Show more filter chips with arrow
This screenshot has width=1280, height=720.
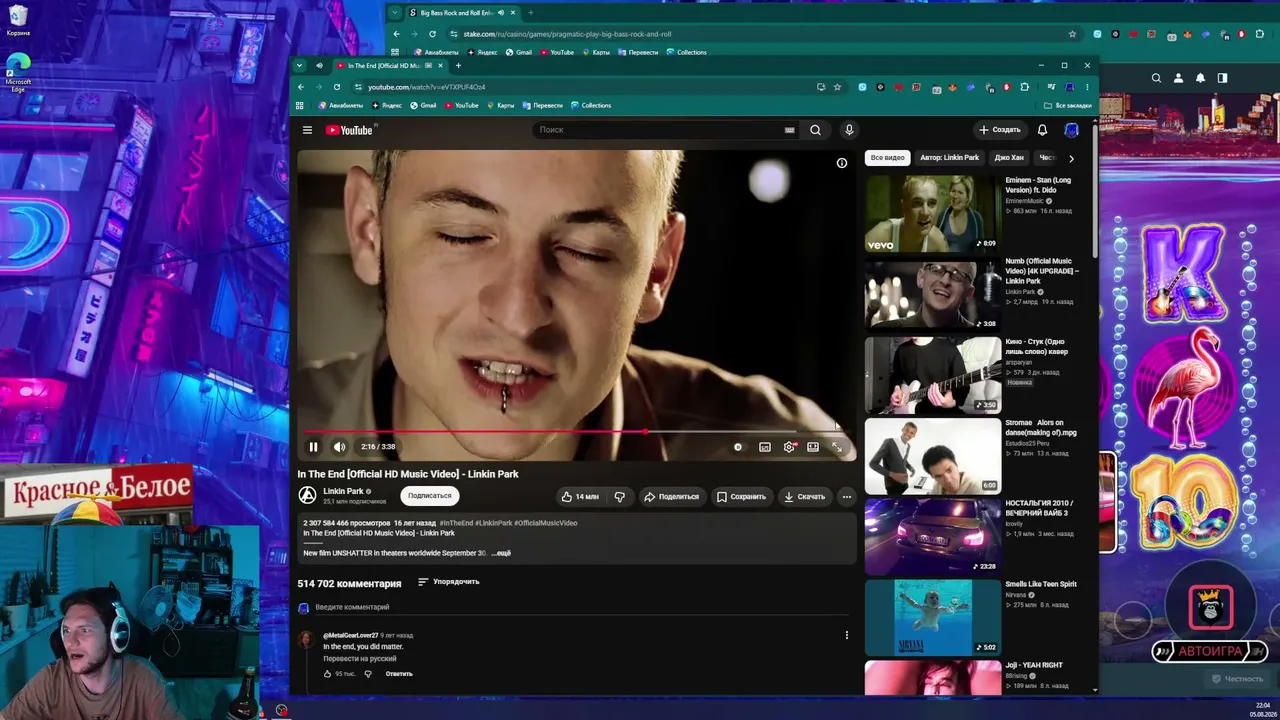[x=1071, y=158]
